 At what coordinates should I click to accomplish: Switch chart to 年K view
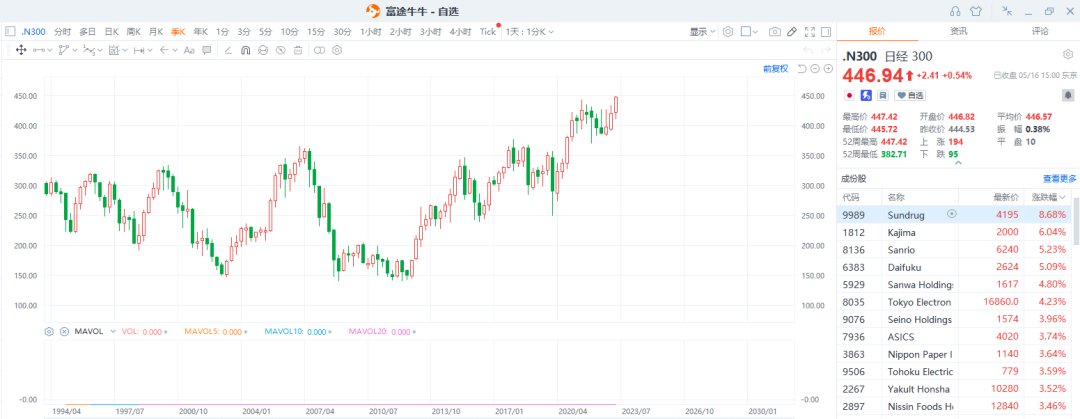coord(200,31)
